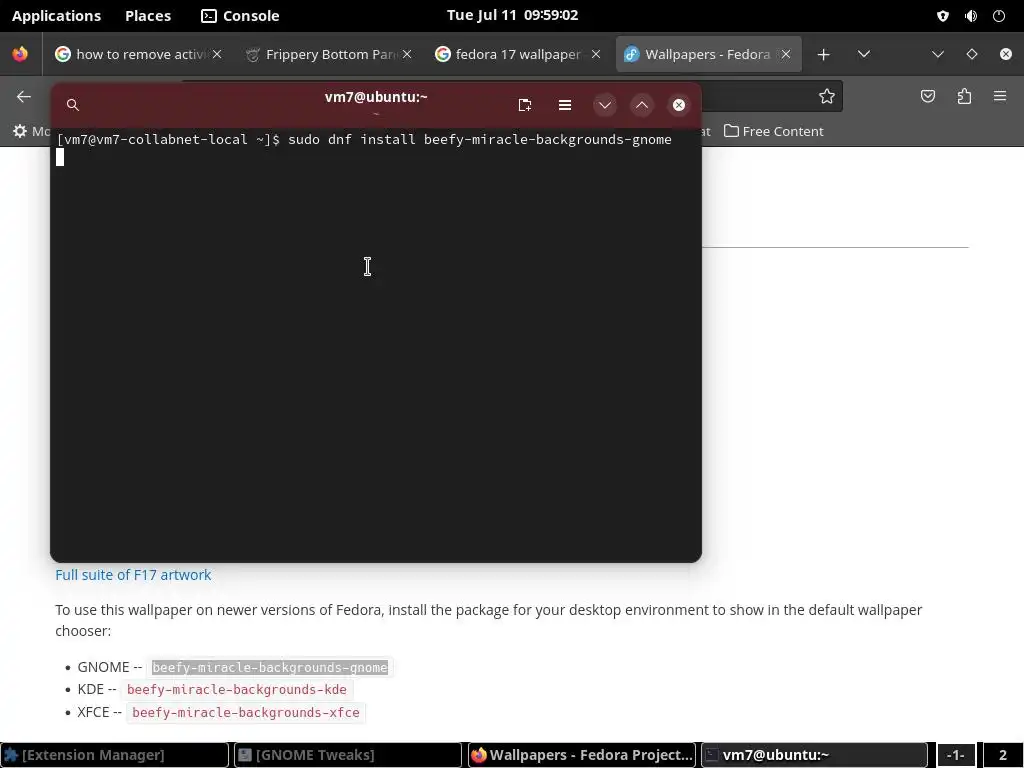The image size is (1024, 768).
Task: Click the Firefox logo icon in the tab bar
Action: [x=20, y=54]
